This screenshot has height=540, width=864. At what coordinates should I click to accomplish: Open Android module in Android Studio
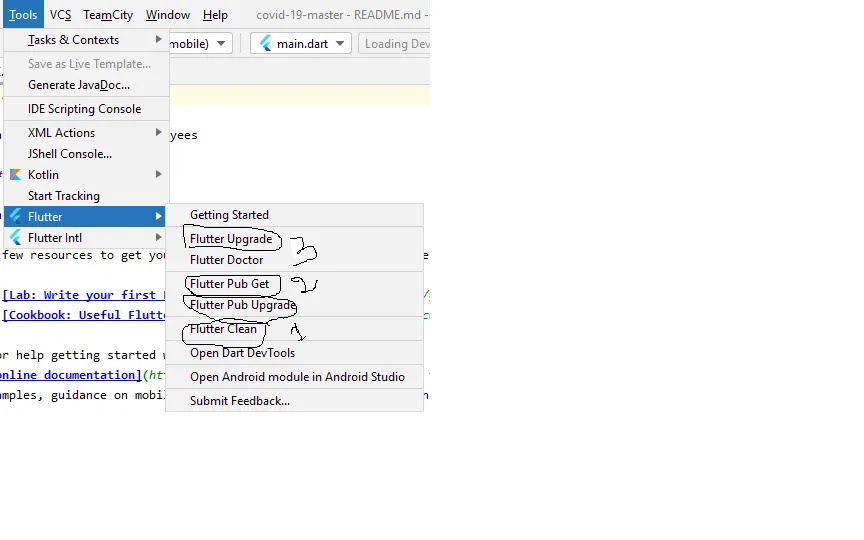[x=294, y=377]
